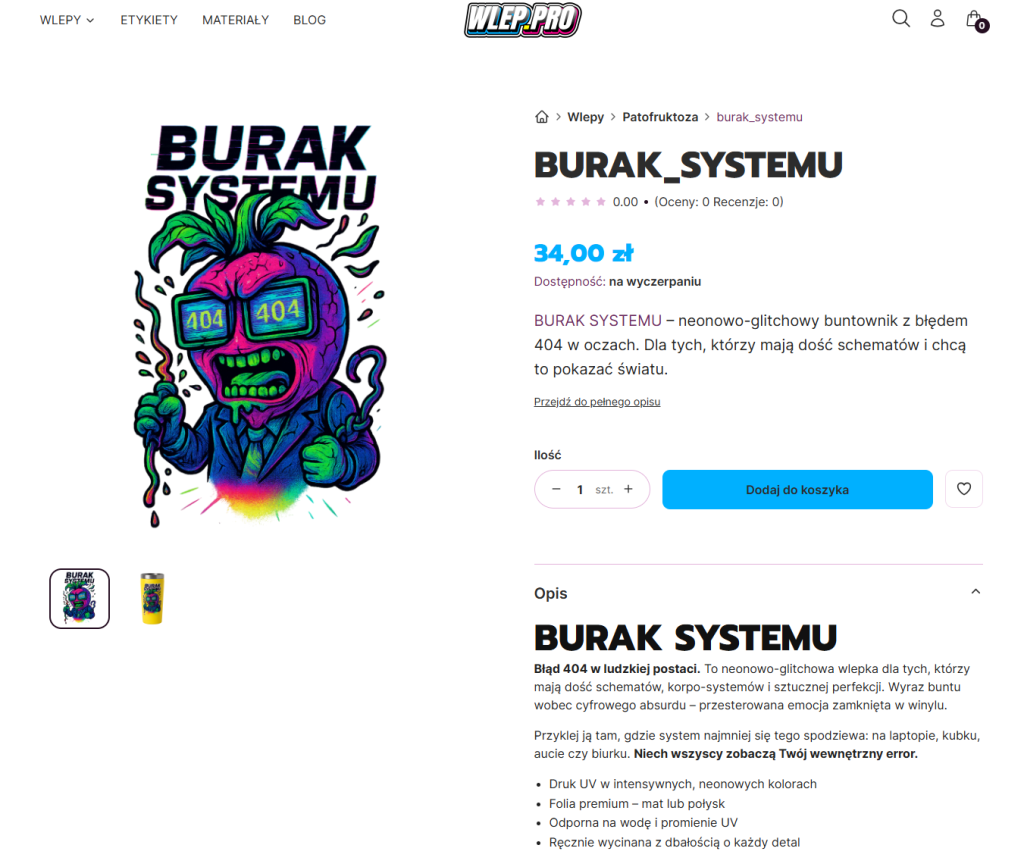
Task: Click the Dodaj do koszyka button
Action: pyautogui.click(x=797, y=490)
